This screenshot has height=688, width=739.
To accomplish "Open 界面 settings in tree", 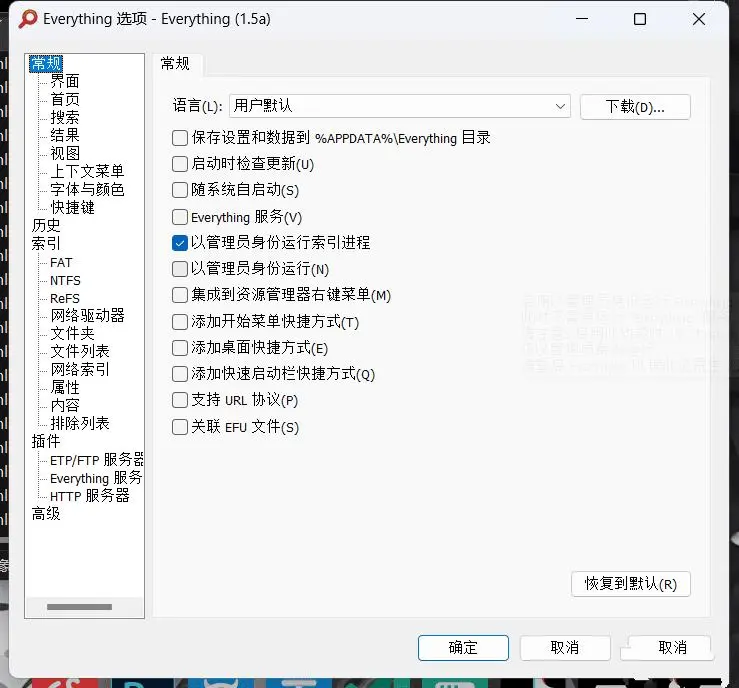I will click(65, 81).
